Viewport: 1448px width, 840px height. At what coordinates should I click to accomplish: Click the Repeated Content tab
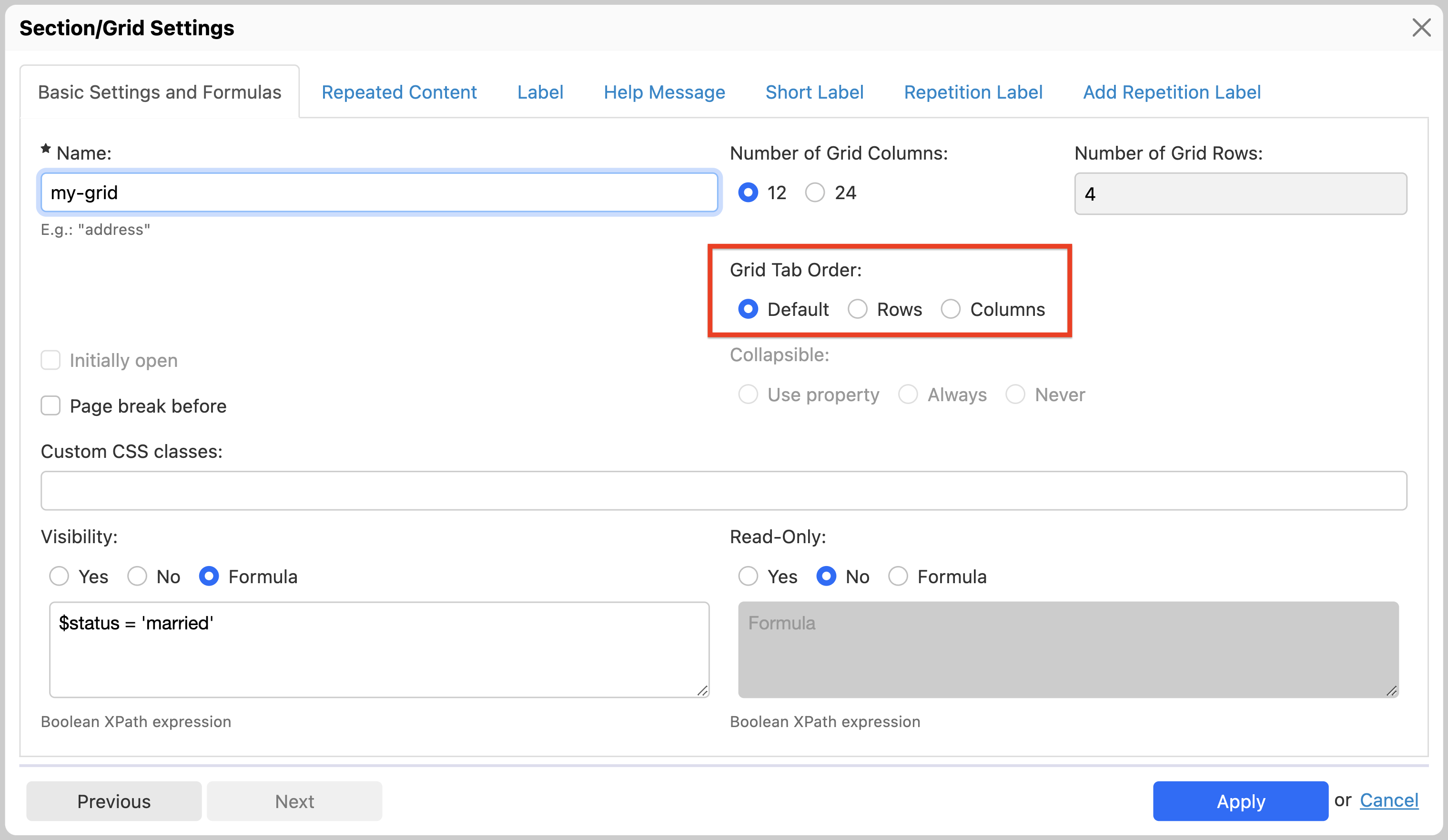click(398, 91)
